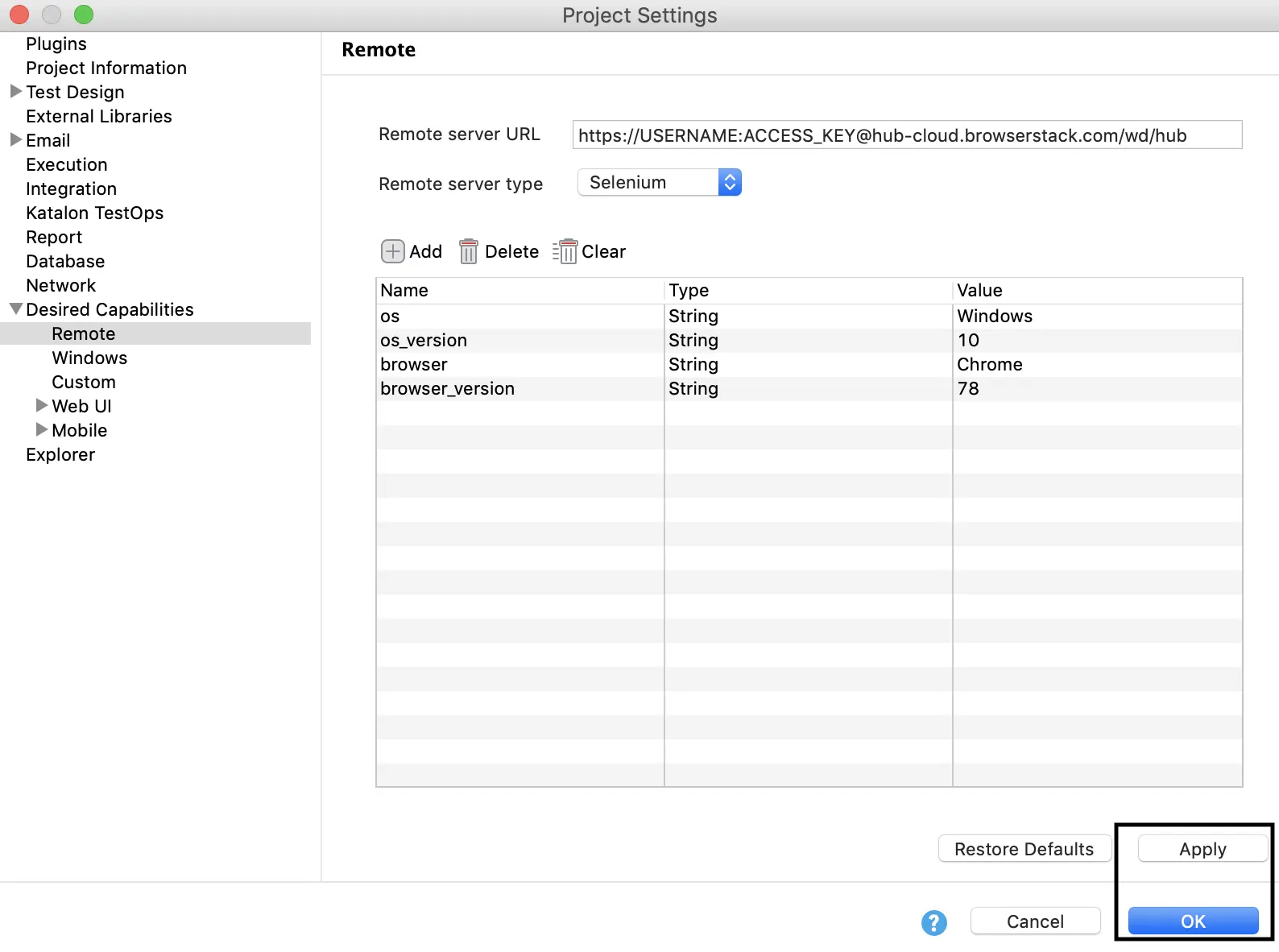Click the Chrome value cell
Image resolution: width=1279 pixels, height=952 pixels.
(x=990, y=365)
